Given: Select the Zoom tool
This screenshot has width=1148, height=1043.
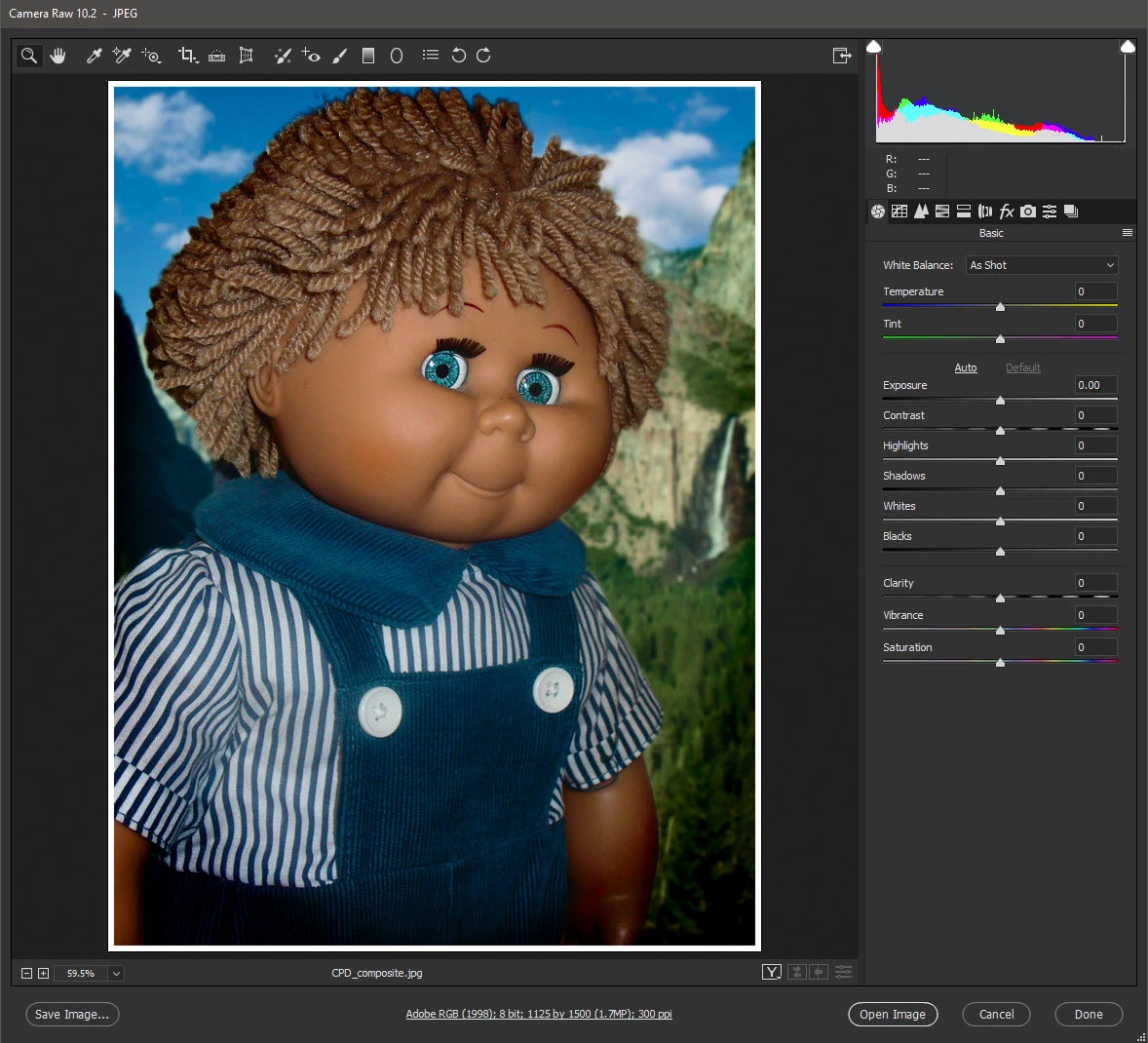Looking at the screenshot, I should (x=28, y=56).
